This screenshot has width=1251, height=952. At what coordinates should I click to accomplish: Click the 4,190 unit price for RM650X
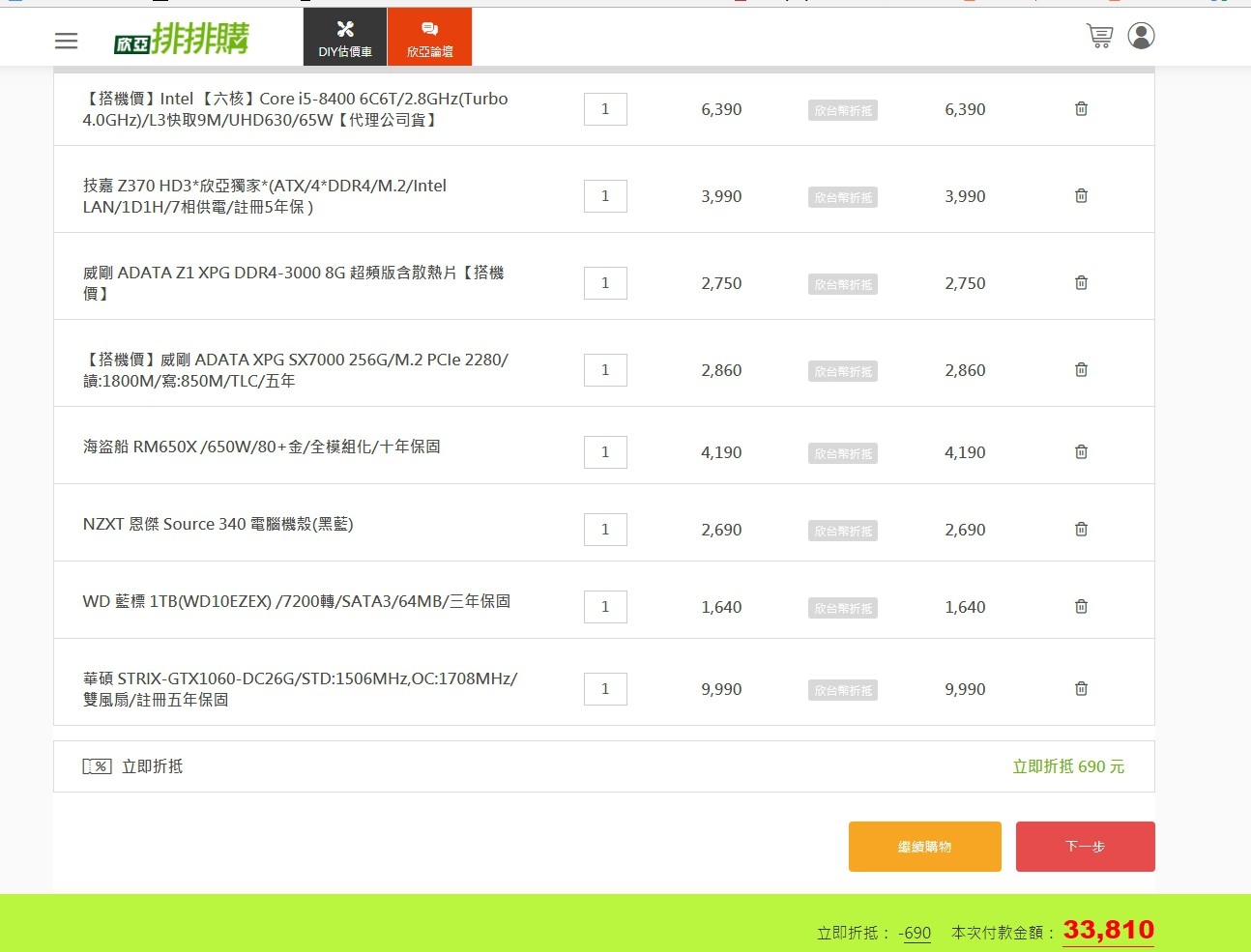click(x=721, y=452)
